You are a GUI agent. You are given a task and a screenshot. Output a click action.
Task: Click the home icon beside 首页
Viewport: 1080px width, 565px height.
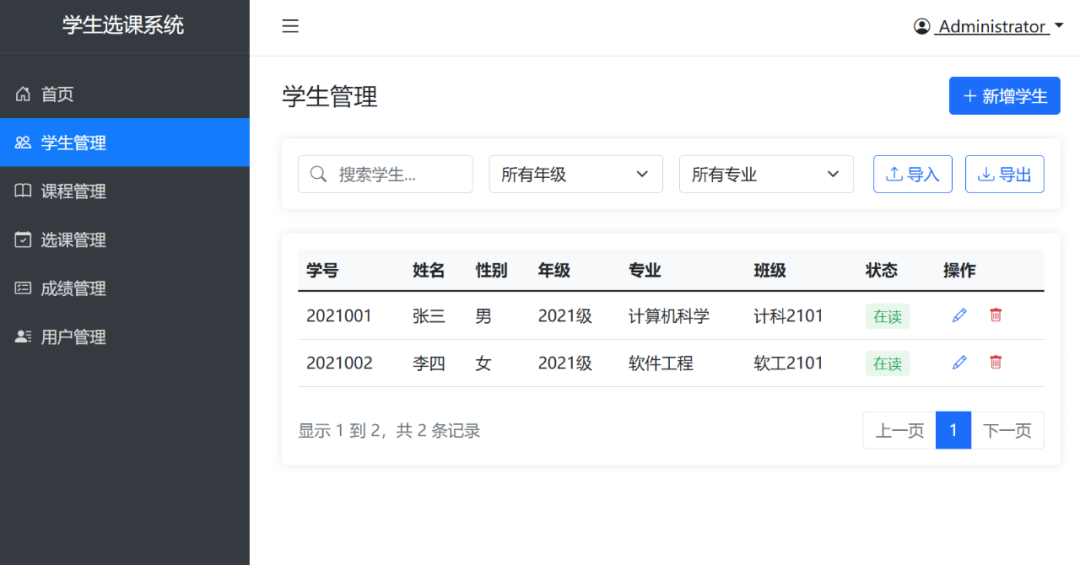click(23, 94)
